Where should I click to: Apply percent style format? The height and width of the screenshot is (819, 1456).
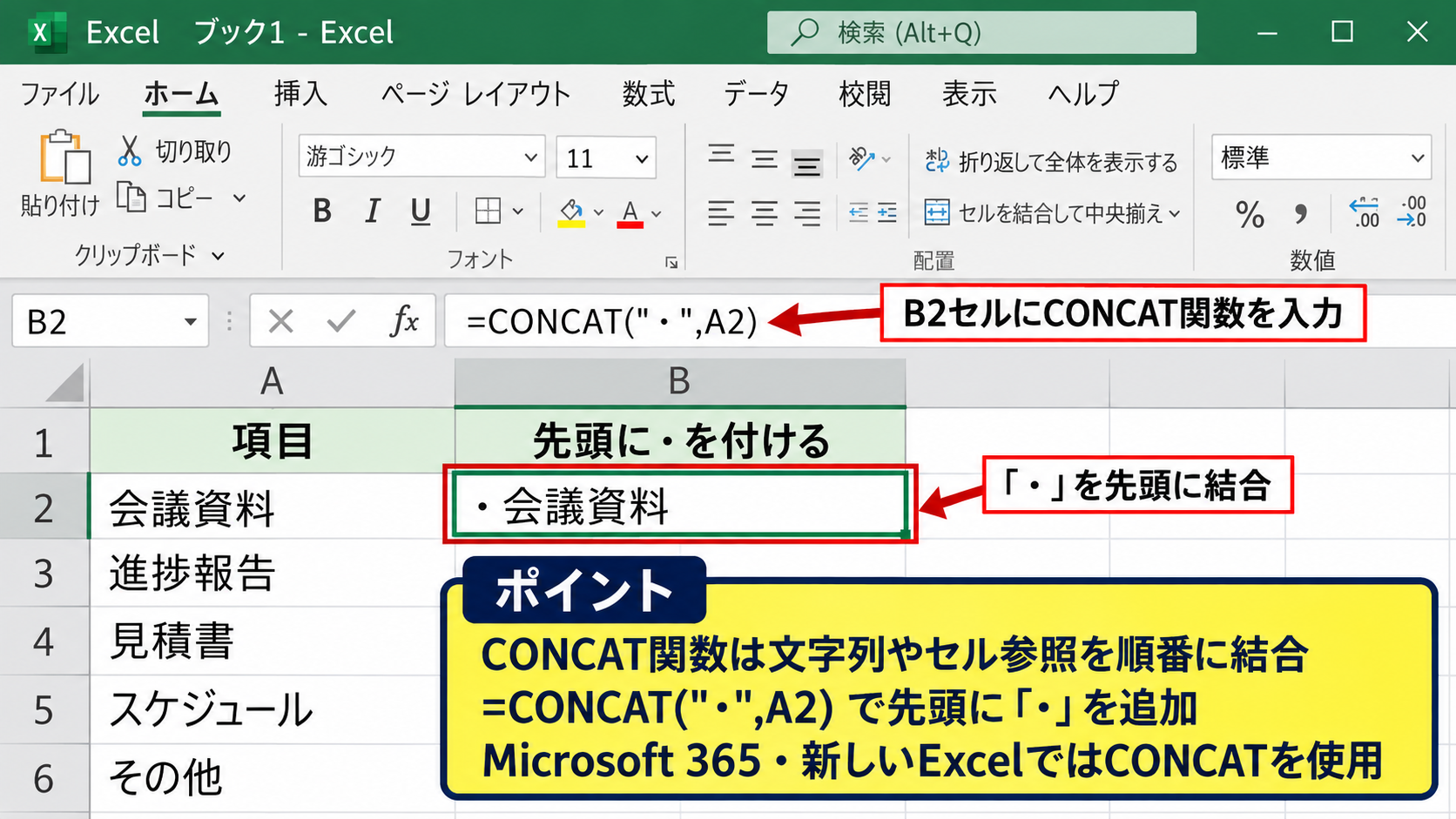1250,214
